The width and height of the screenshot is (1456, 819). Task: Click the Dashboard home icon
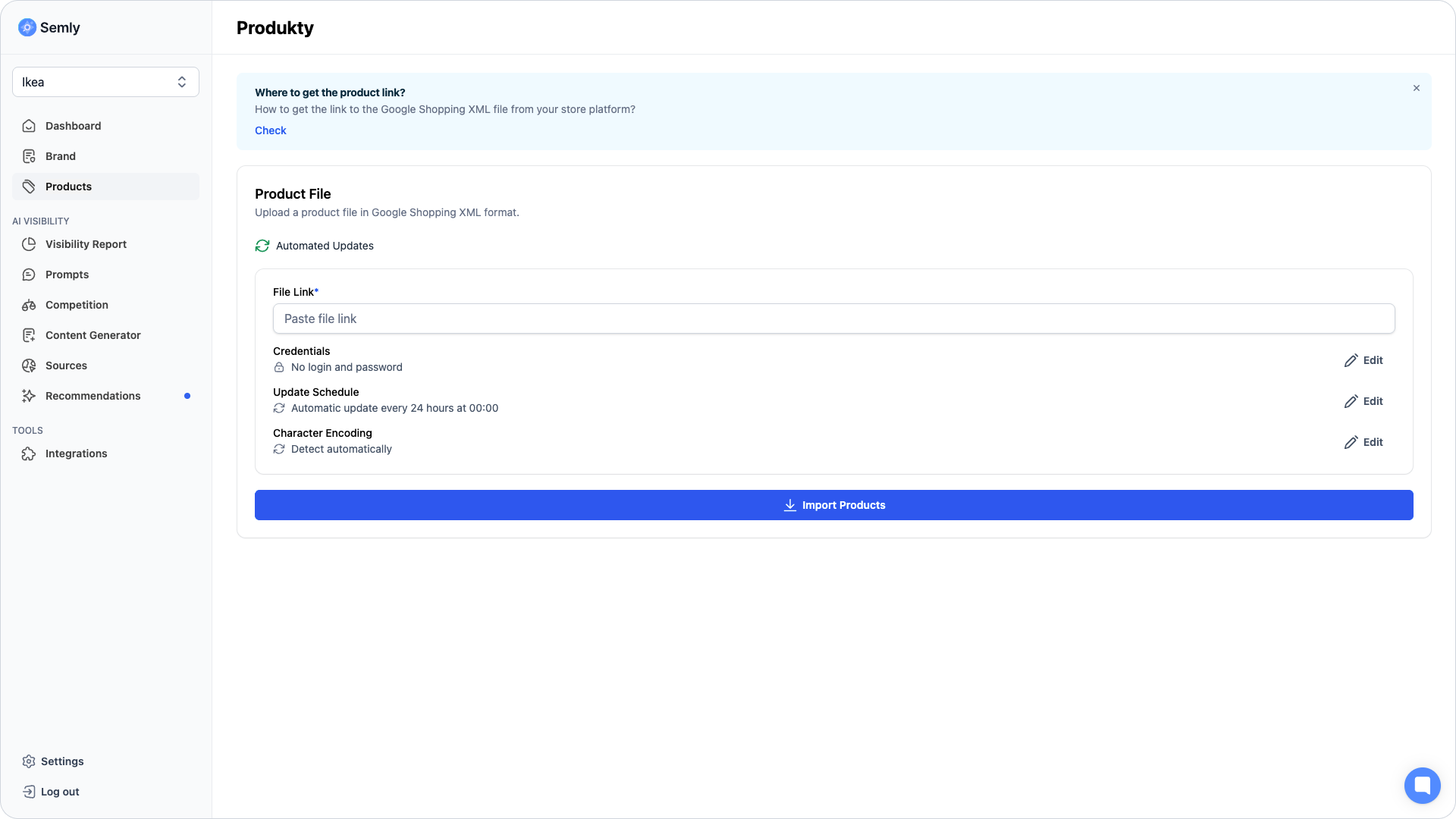point(29,126)
